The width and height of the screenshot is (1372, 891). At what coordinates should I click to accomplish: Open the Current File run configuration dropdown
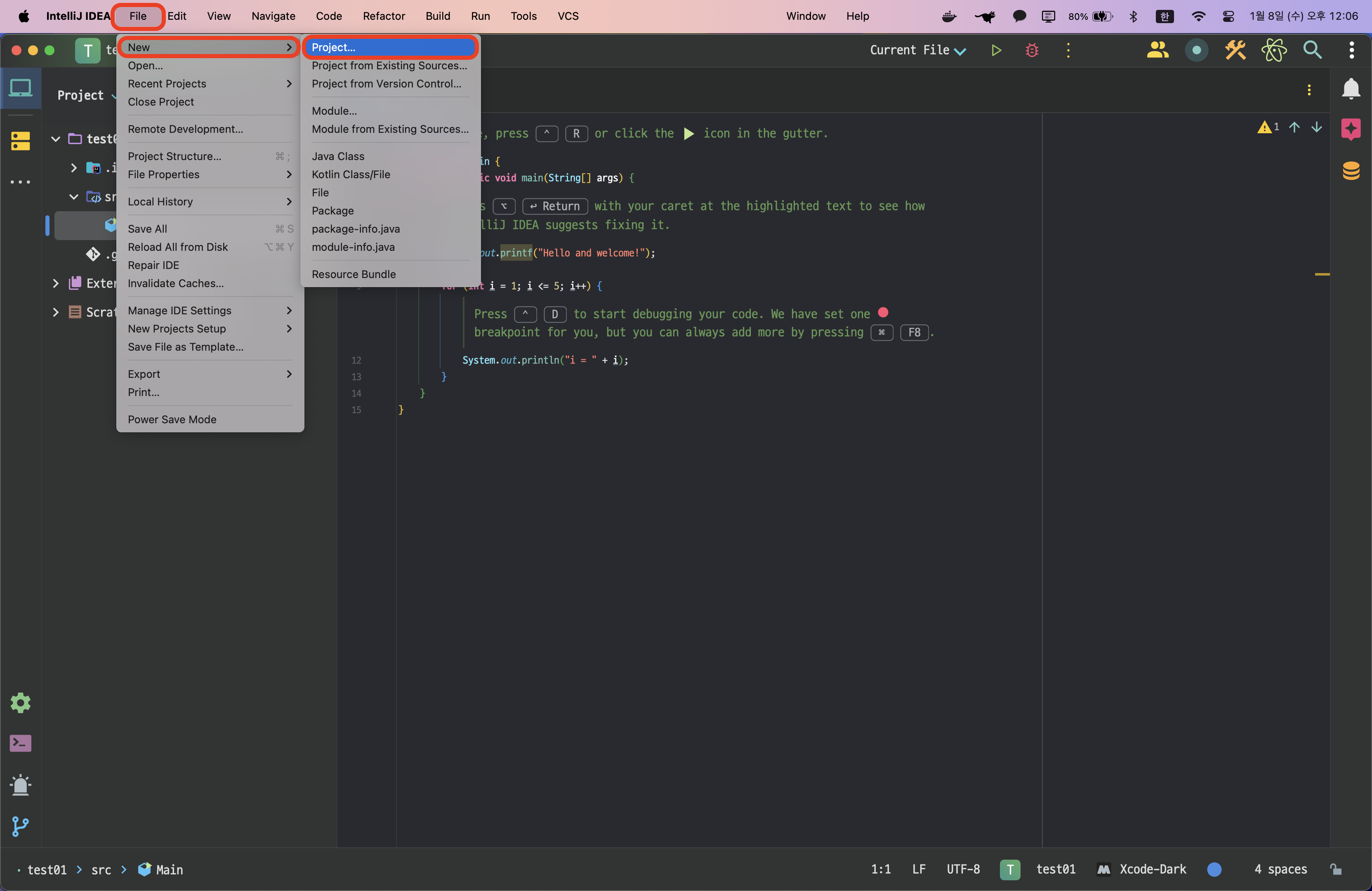click(x=917, y=51)
